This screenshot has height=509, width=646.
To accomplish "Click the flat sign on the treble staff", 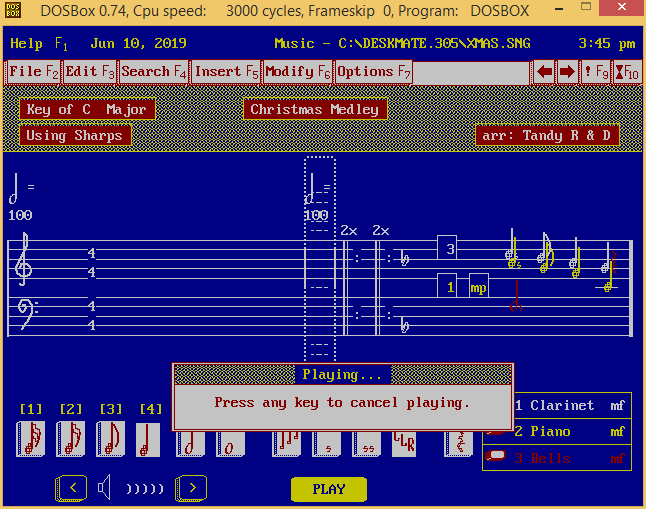I will 405,259.
